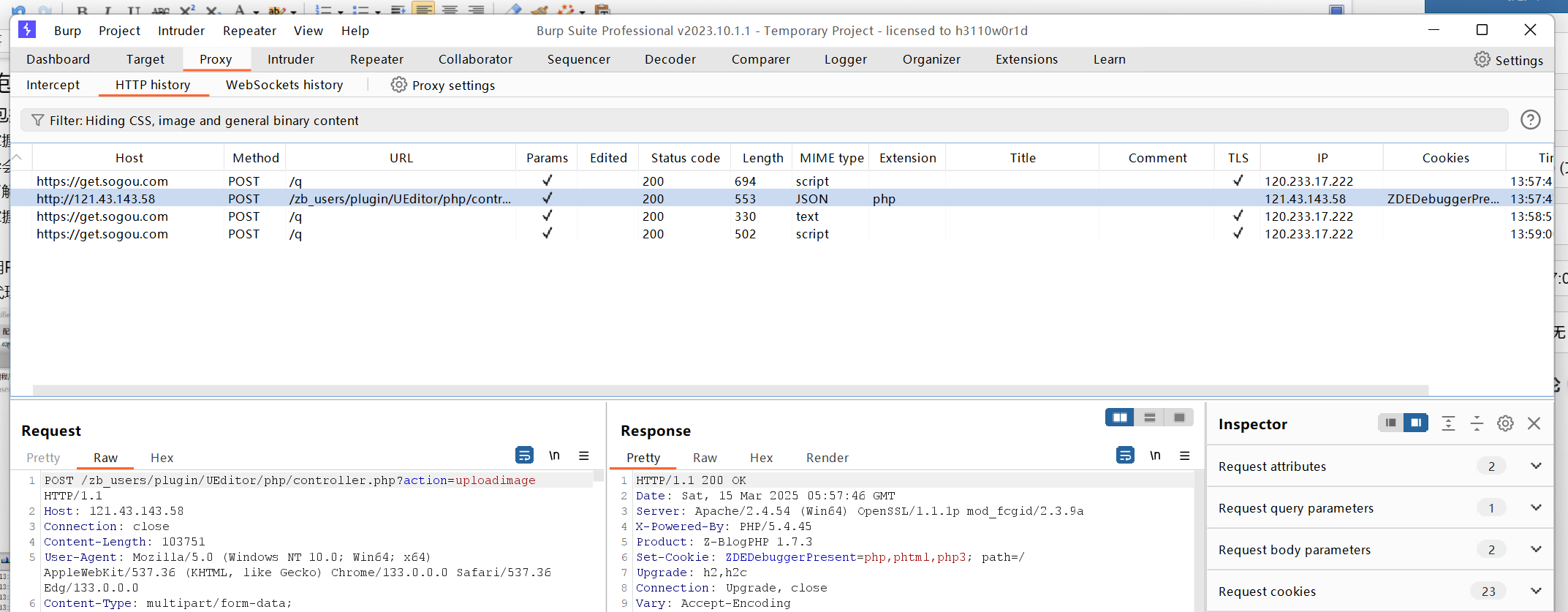Open the View menu
Image resolution: width=1568 pixels, height=612 pixels.
[308, 31]
